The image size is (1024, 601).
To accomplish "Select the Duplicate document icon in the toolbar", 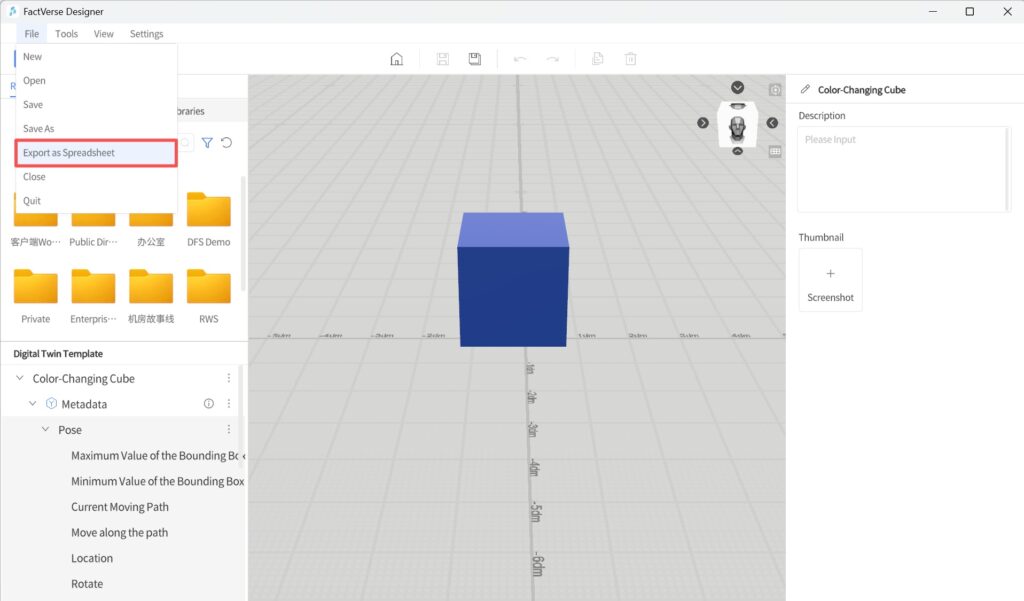I will 597,58.
